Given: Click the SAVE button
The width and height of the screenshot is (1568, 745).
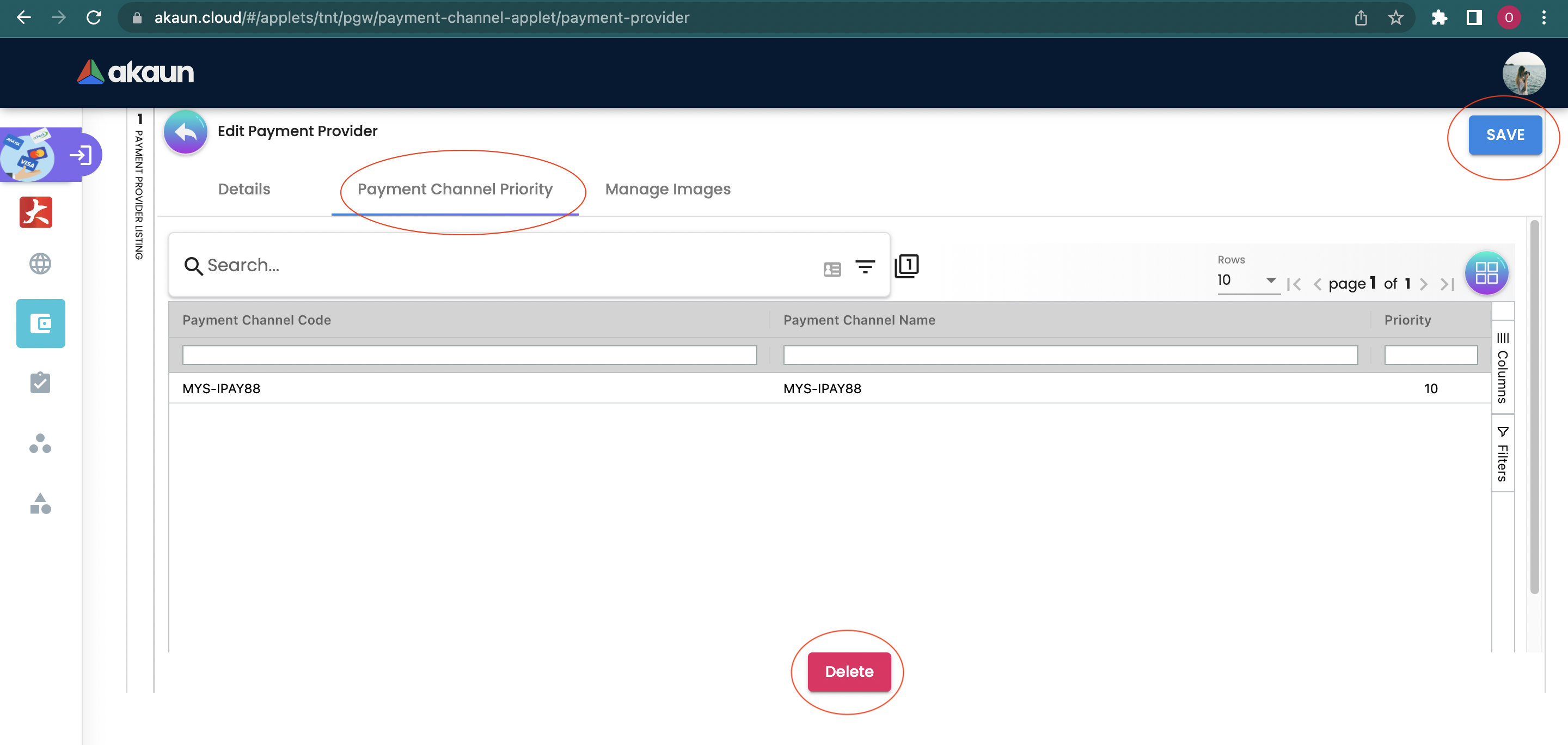Looking at the screenshot, I should [x=1505, y=135].
